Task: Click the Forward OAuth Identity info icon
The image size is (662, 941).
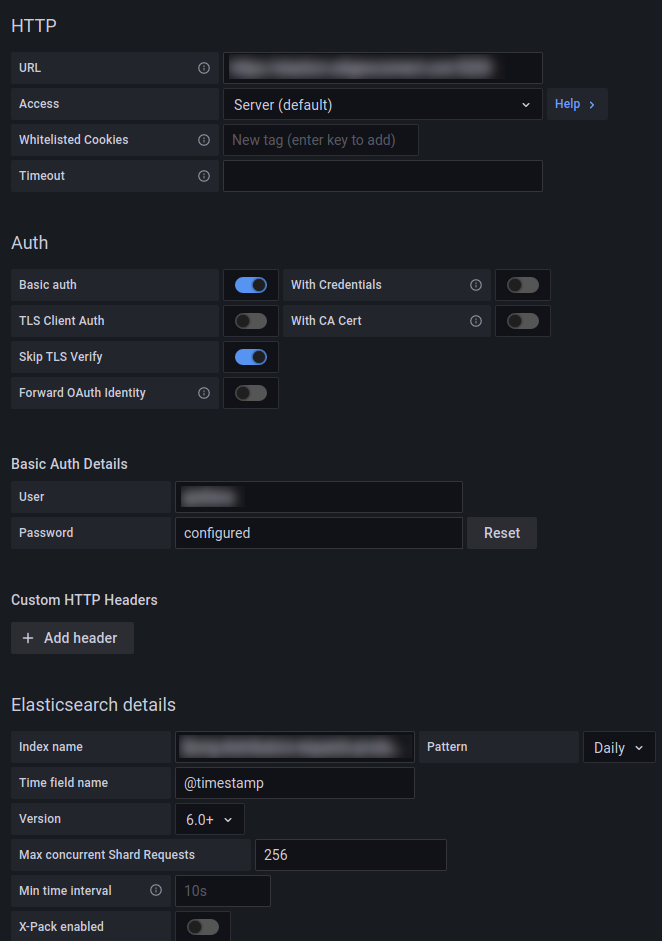Action: click(203, 393)
